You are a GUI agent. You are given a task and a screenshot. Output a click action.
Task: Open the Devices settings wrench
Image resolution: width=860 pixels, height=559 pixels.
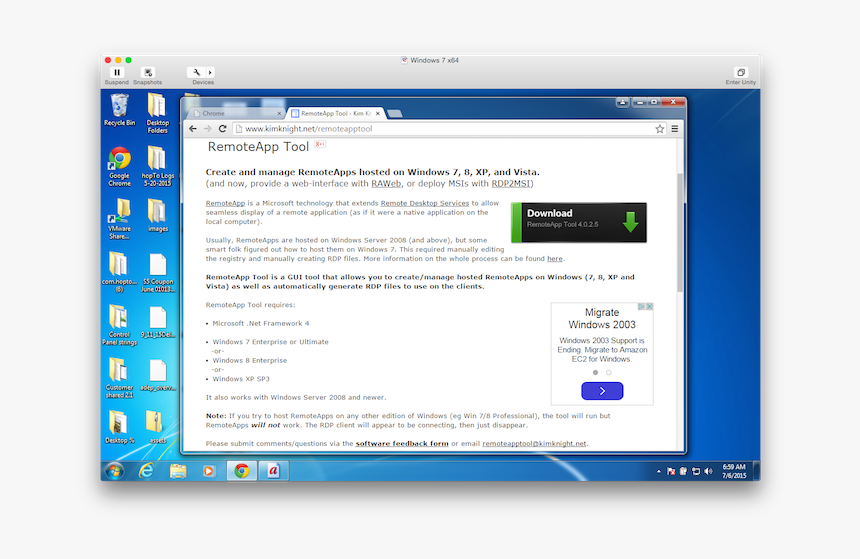[196, 72]
